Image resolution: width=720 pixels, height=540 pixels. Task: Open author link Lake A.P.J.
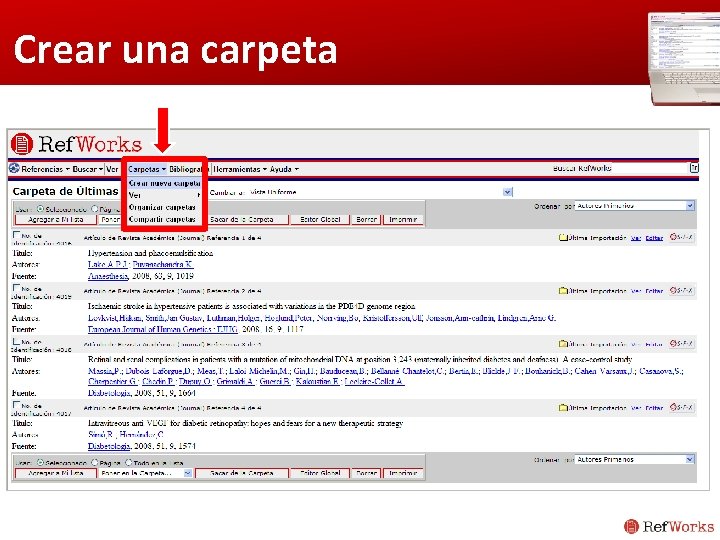(x=107, y=264)
